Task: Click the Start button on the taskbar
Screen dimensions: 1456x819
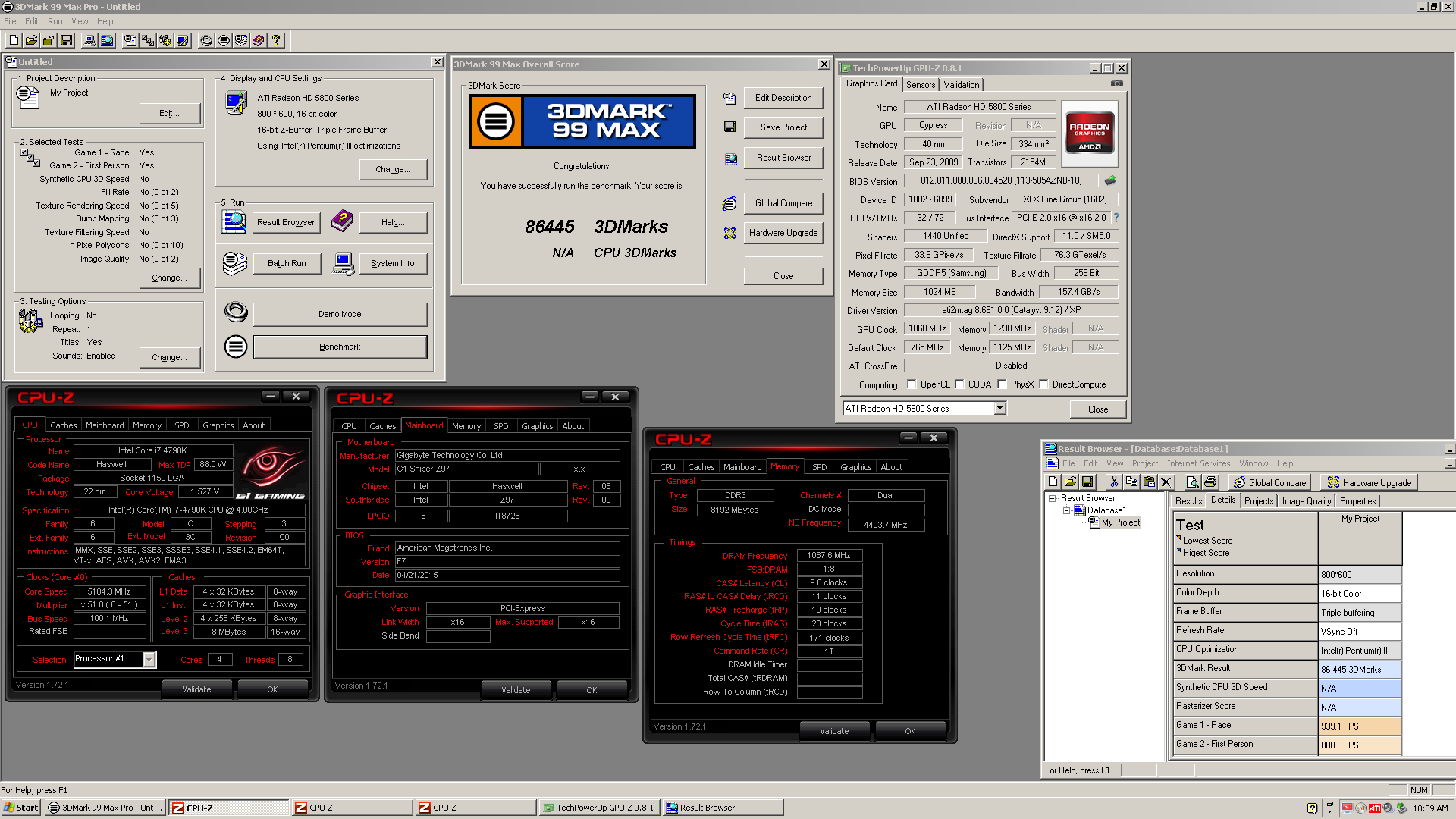Action: click(x=20, y=808)
